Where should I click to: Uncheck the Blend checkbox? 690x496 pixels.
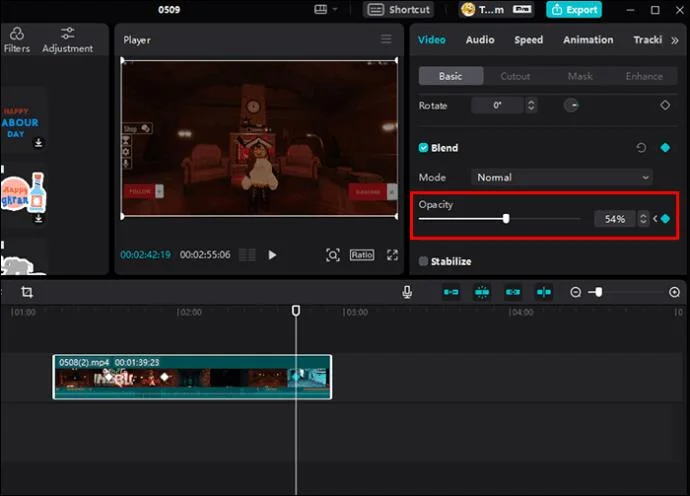pos(424,148)
